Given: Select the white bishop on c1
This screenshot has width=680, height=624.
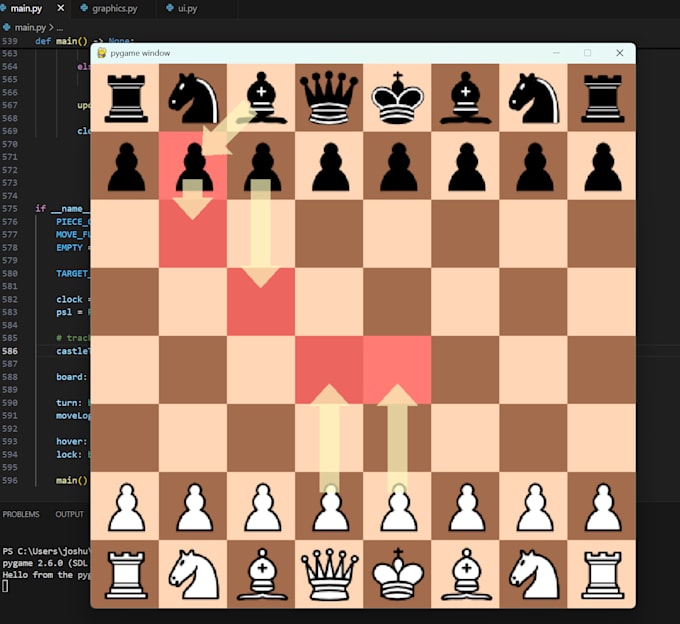Looking at the screenshot, I should click(262, 575).
